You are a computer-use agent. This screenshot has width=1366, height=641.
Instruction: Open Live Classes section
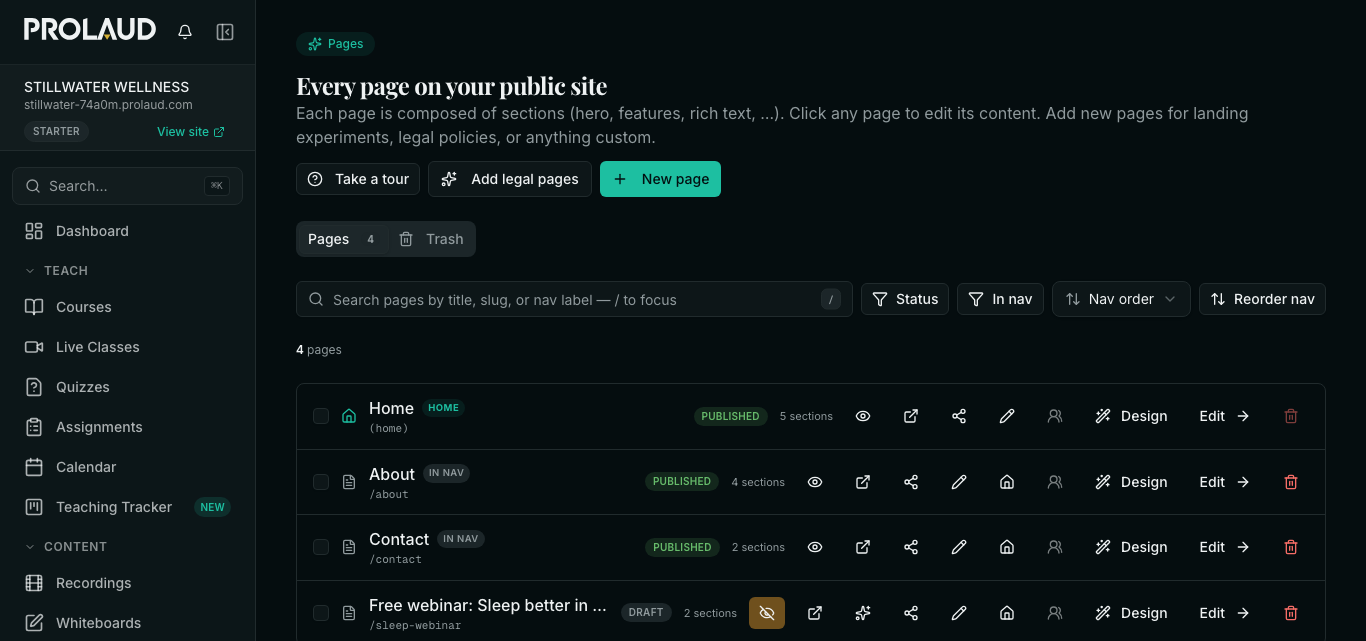tap(128, 347)
